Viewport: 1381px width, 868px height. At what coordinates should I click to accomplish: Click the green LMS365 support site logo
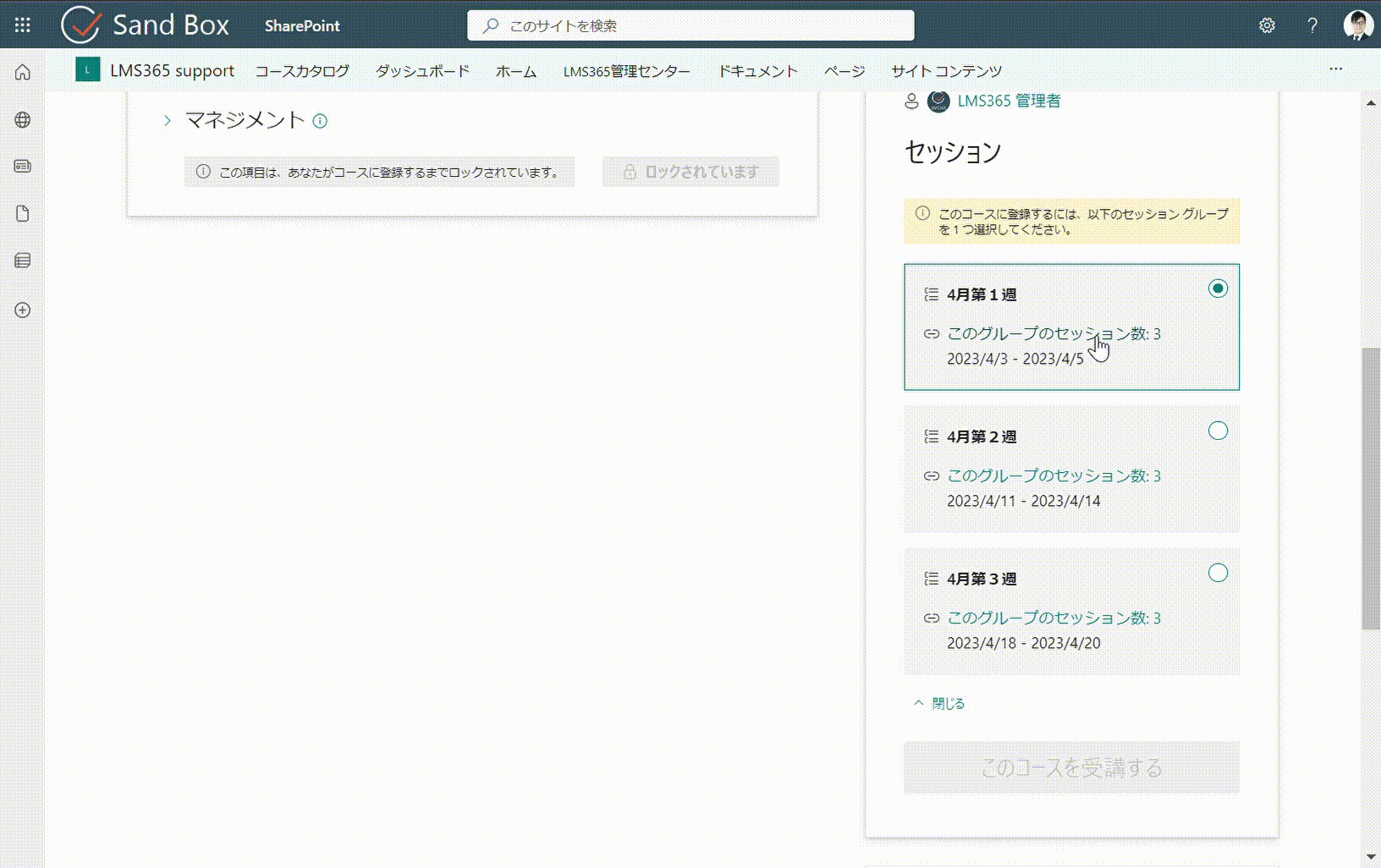click(87, 69)
